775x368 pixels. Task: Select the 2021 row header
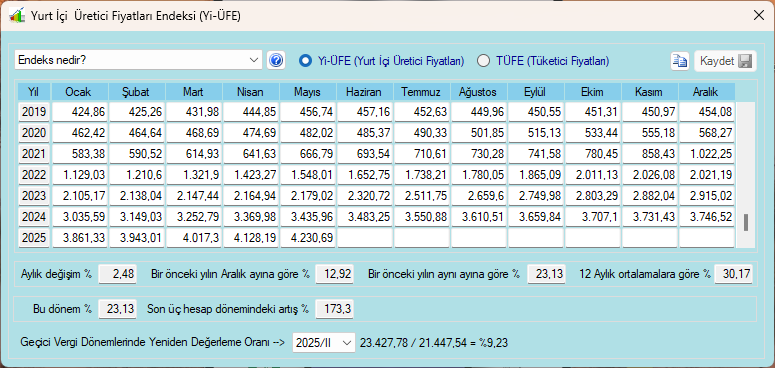[x=34, y=154]
